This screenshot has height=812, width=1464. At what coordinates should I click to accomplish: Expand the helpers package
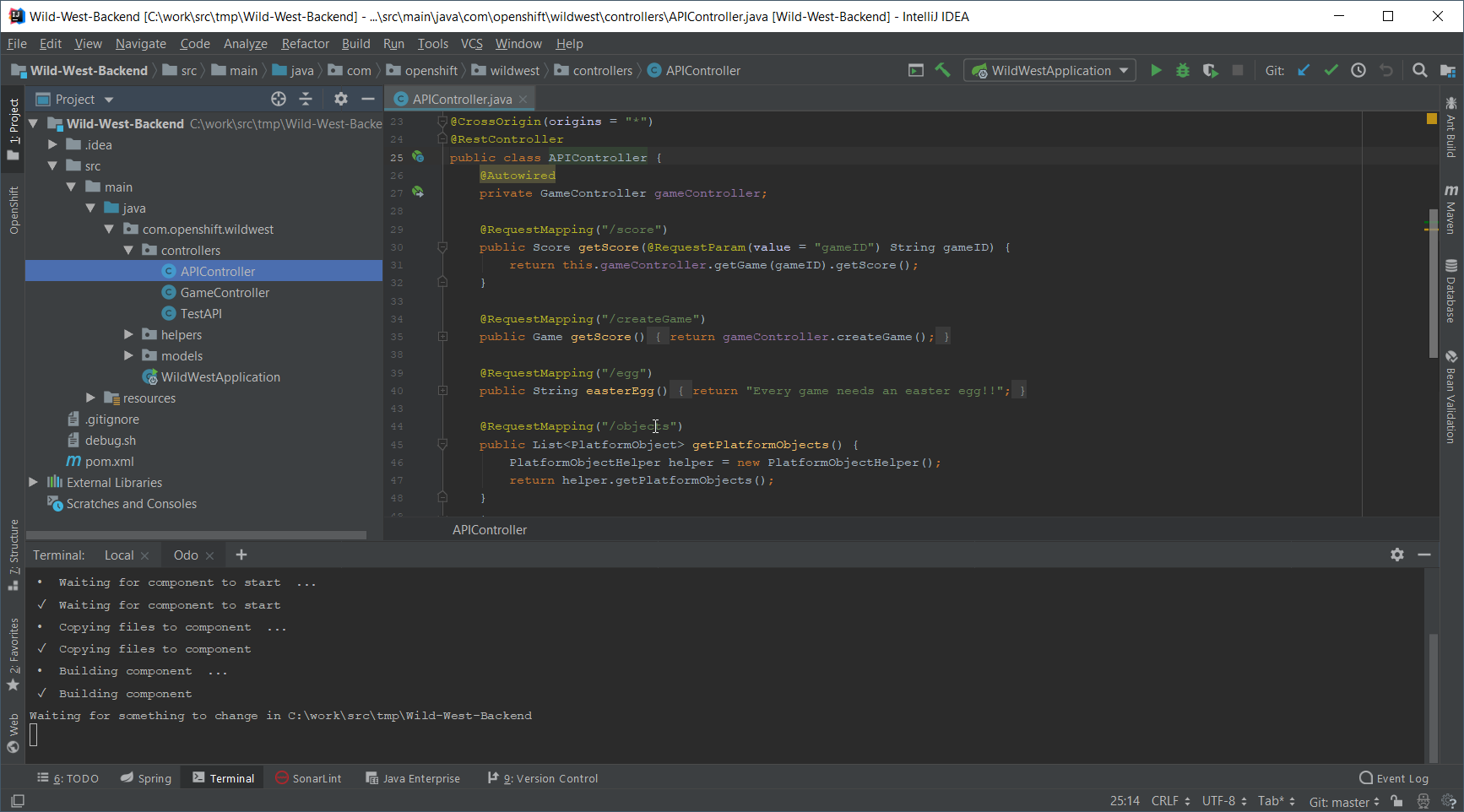point(128,335)
